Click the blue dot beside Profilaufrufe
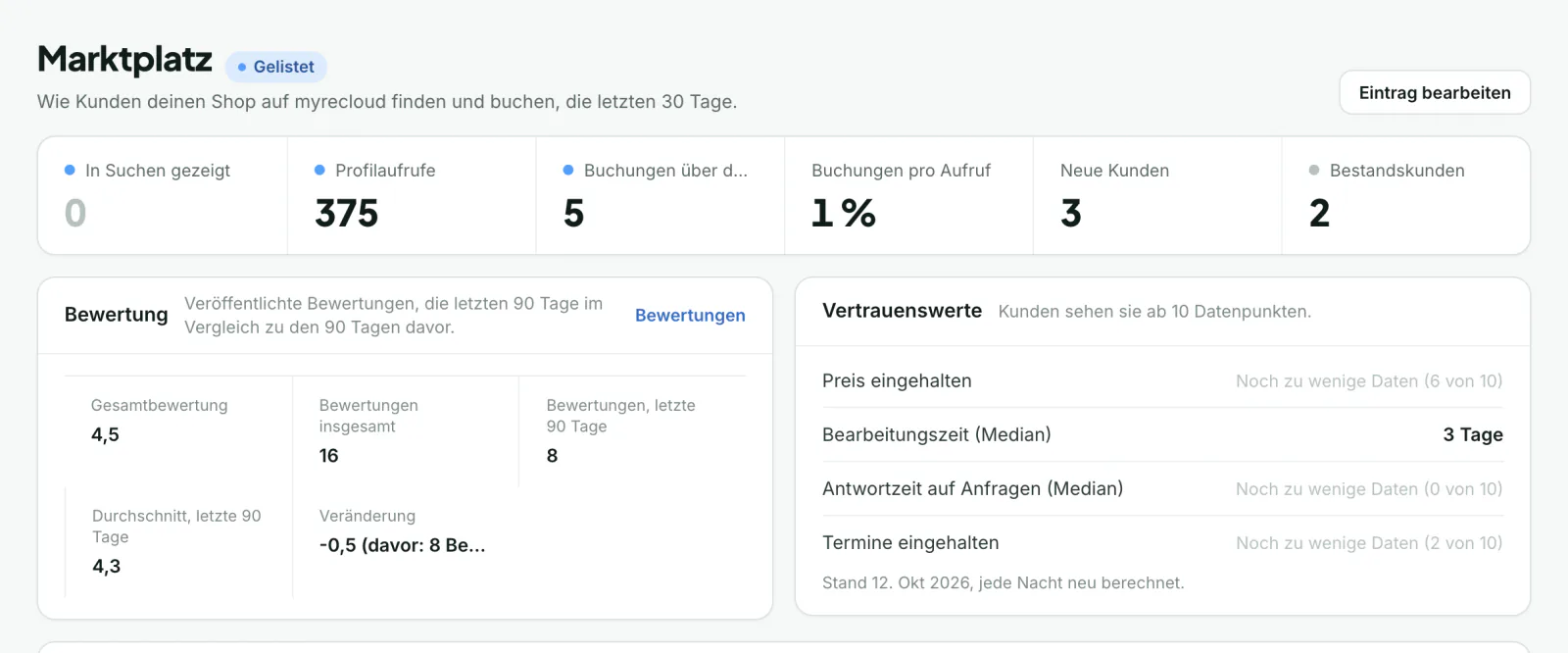The height and width of the screenshot is (653, 1568). tap(319, 170)
